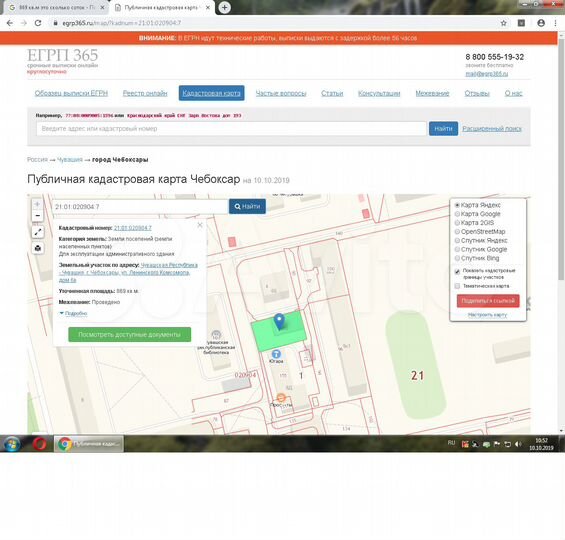Viewport: 565px width, 540px height.
Task: Click the volume icon in system tray
Action: [x=518, y=444]
